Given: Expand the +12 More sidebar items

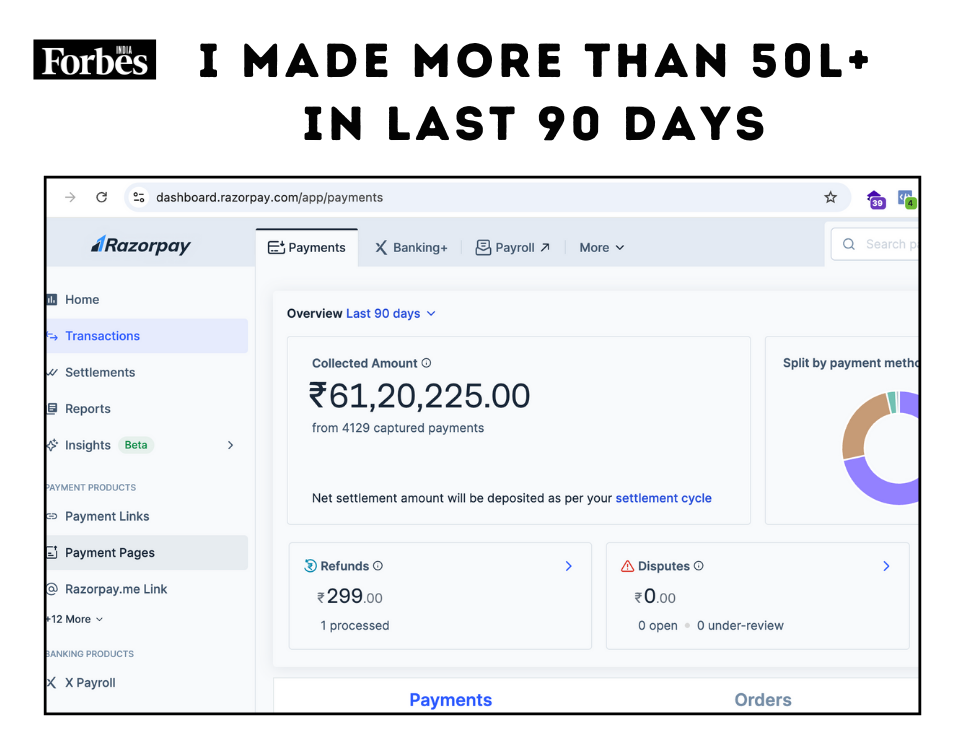Looking at the screenshot, I should point(75,619).
